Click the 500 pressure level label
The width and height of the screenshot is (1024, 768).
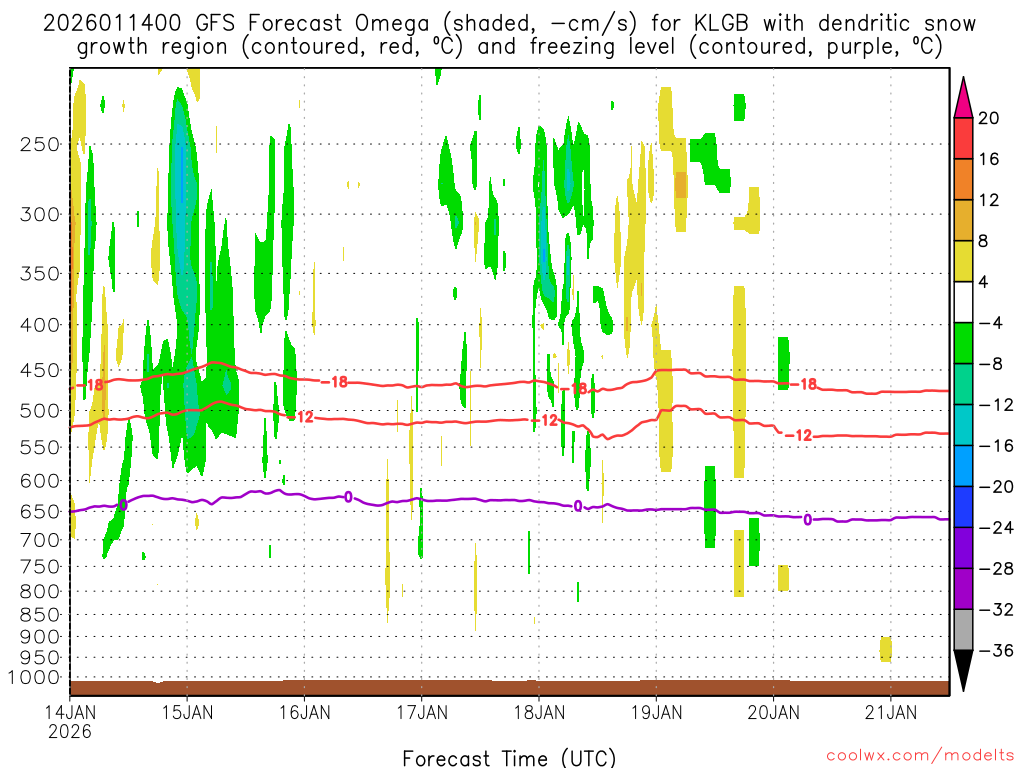tap(40, 411)
